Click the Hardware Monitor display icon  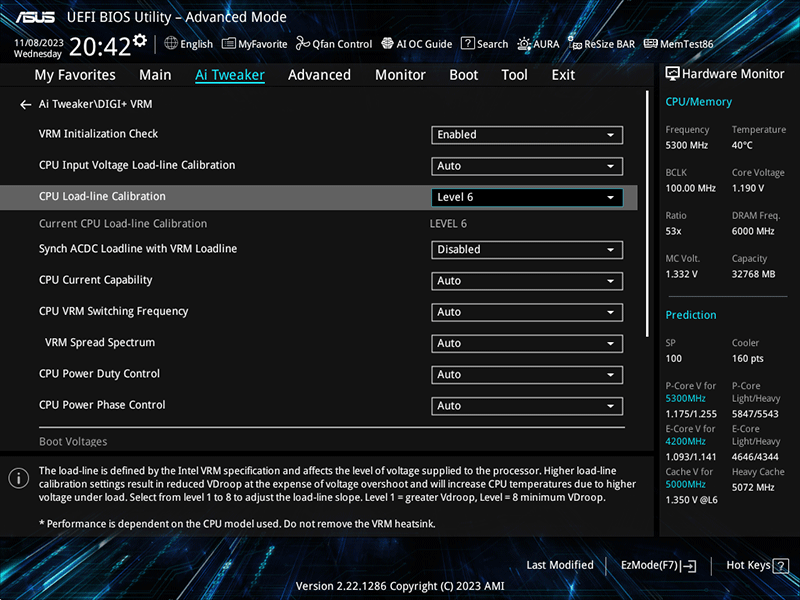tap(672, 74)
